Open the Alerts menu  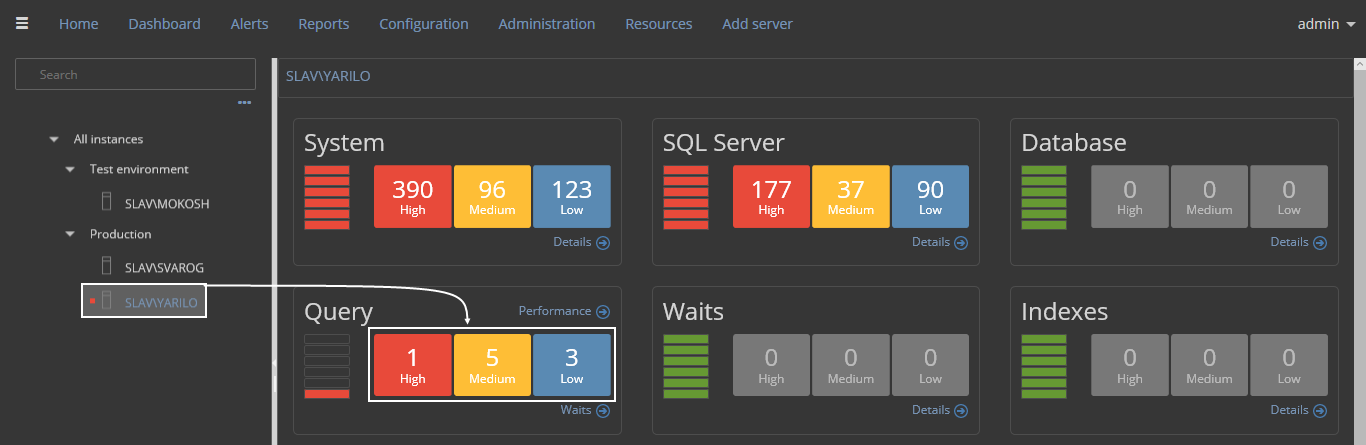click(x=249, y=24)
